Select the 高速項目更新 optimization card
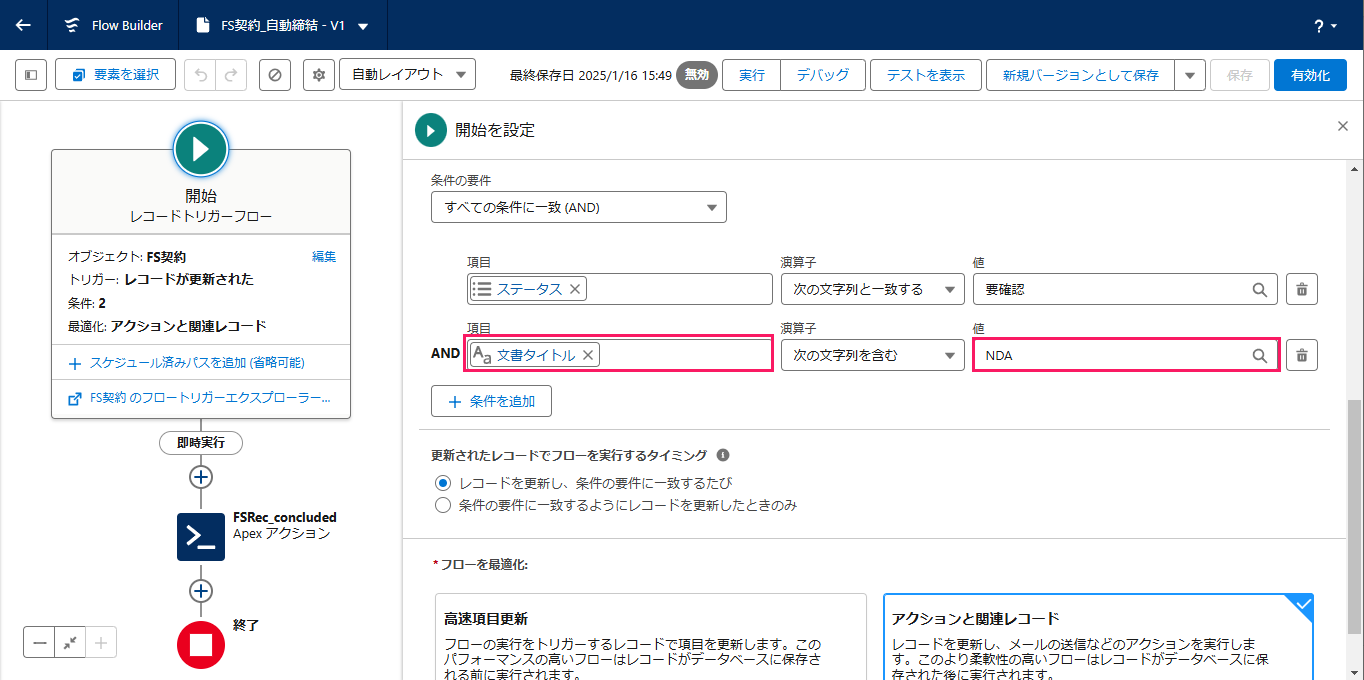 651,637
